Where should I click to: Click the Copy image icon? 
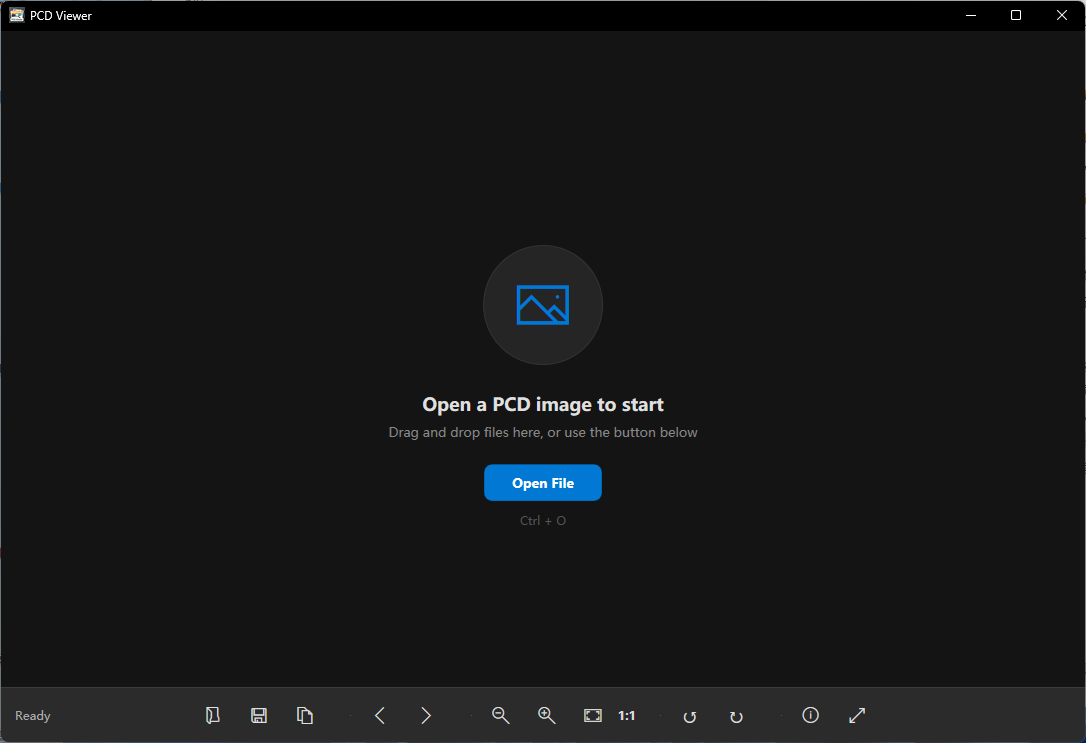click(x=305, y=715)
